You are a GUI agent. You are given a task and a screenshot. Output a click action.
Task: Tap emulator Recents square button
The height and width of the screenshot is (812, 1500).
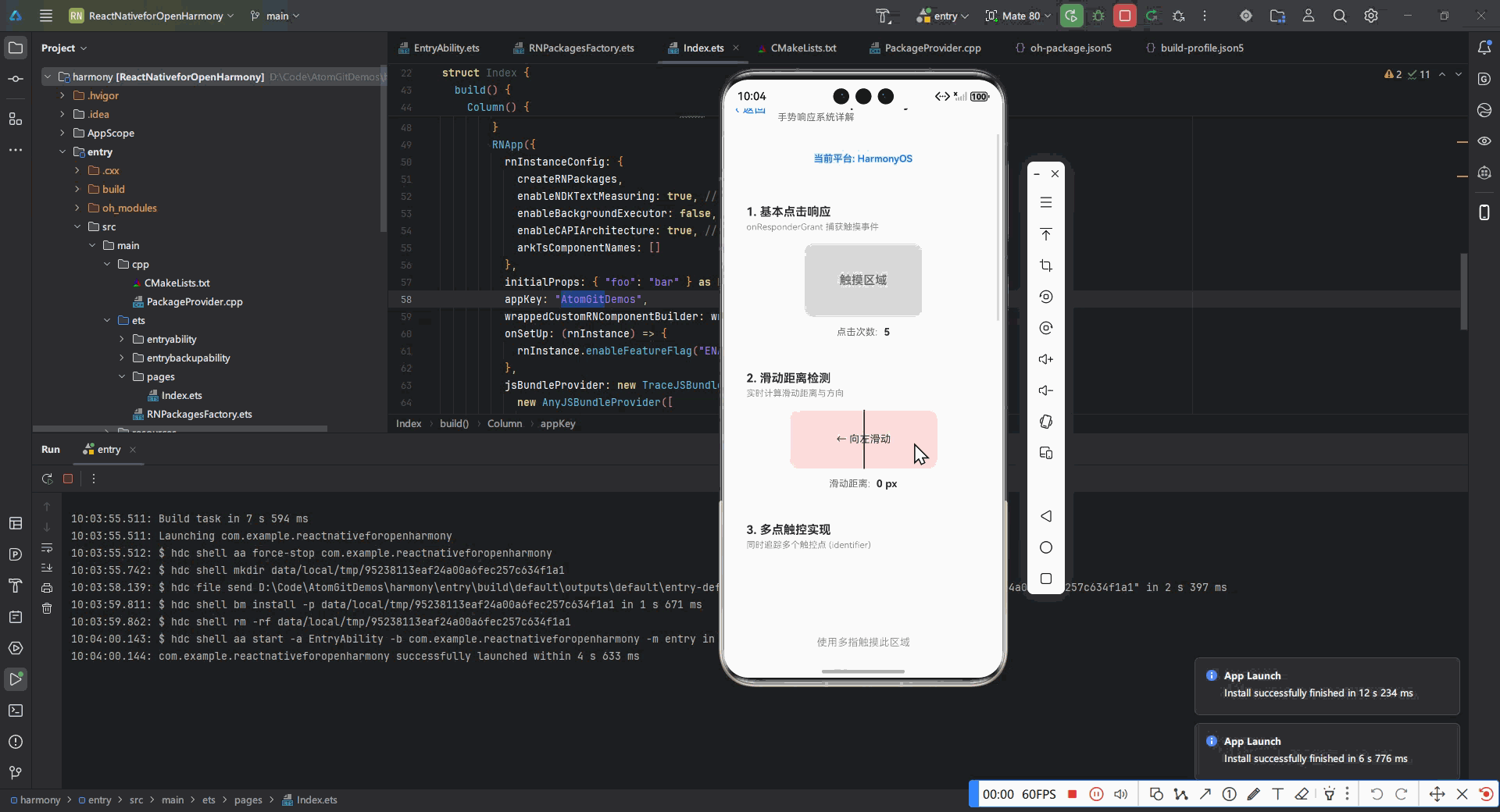pos(1046,579)
